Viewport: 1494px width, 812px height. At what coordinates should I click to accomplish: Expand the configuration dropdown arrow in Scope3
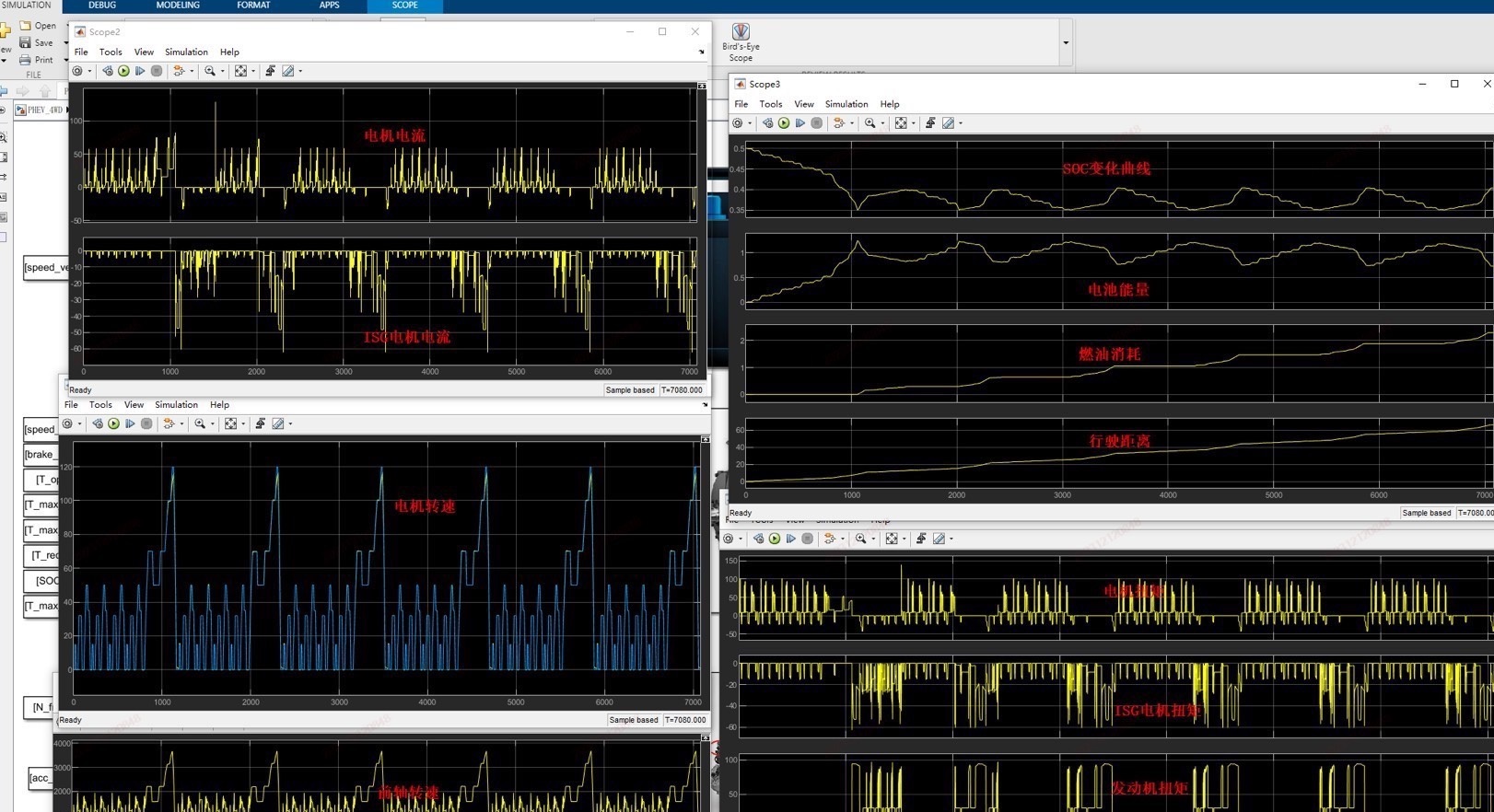tap(749, 123)
